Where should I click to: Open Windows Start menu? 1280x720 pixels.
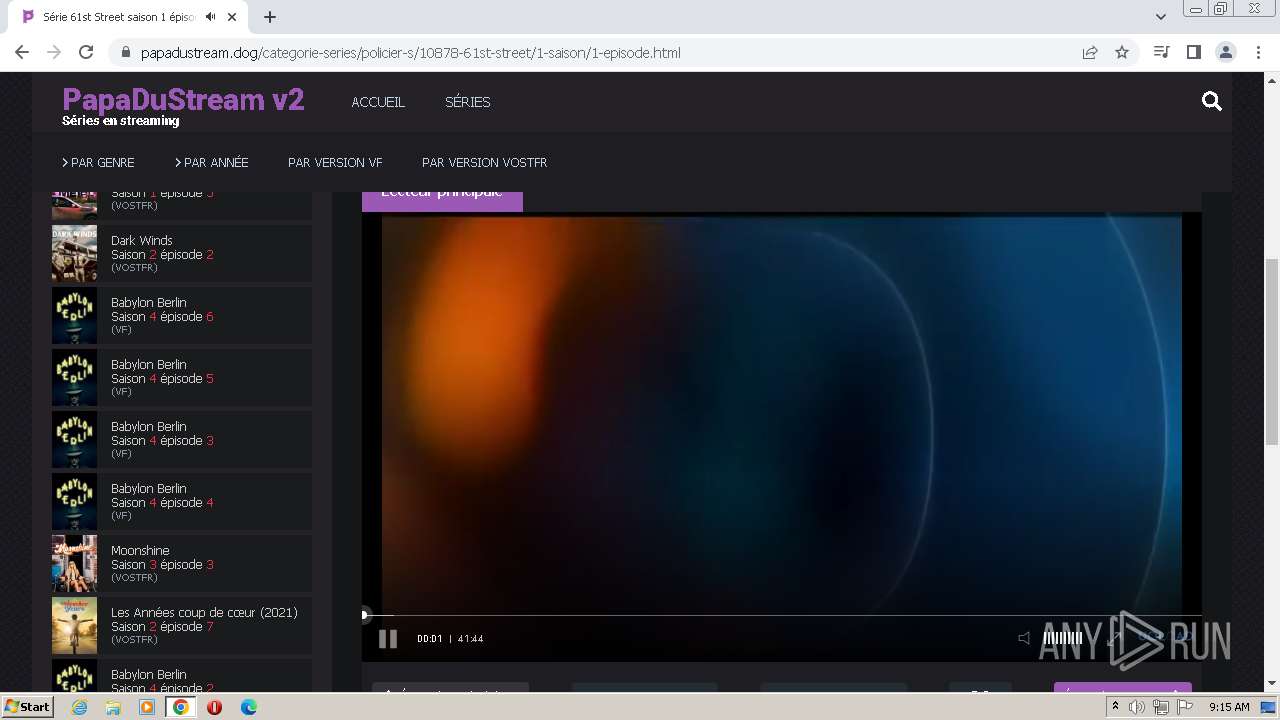[x=27, y=706]
